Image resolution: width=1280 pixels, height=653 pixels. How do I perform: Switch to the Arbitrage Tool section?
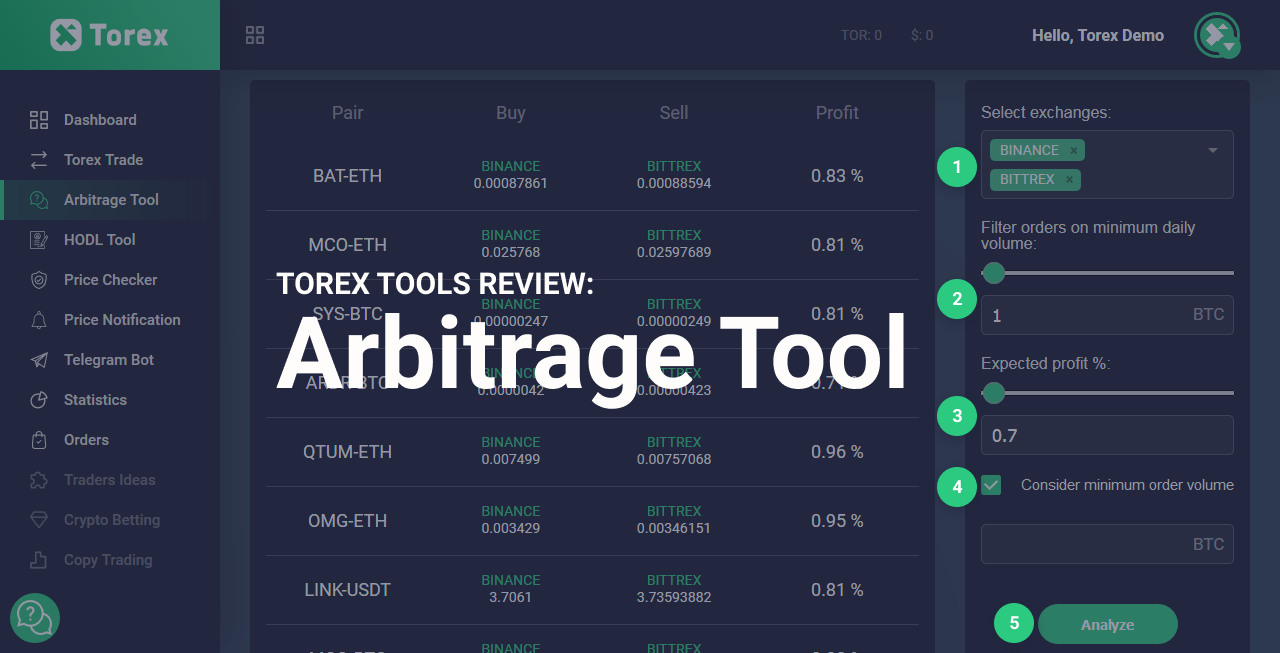coord(110,199)
